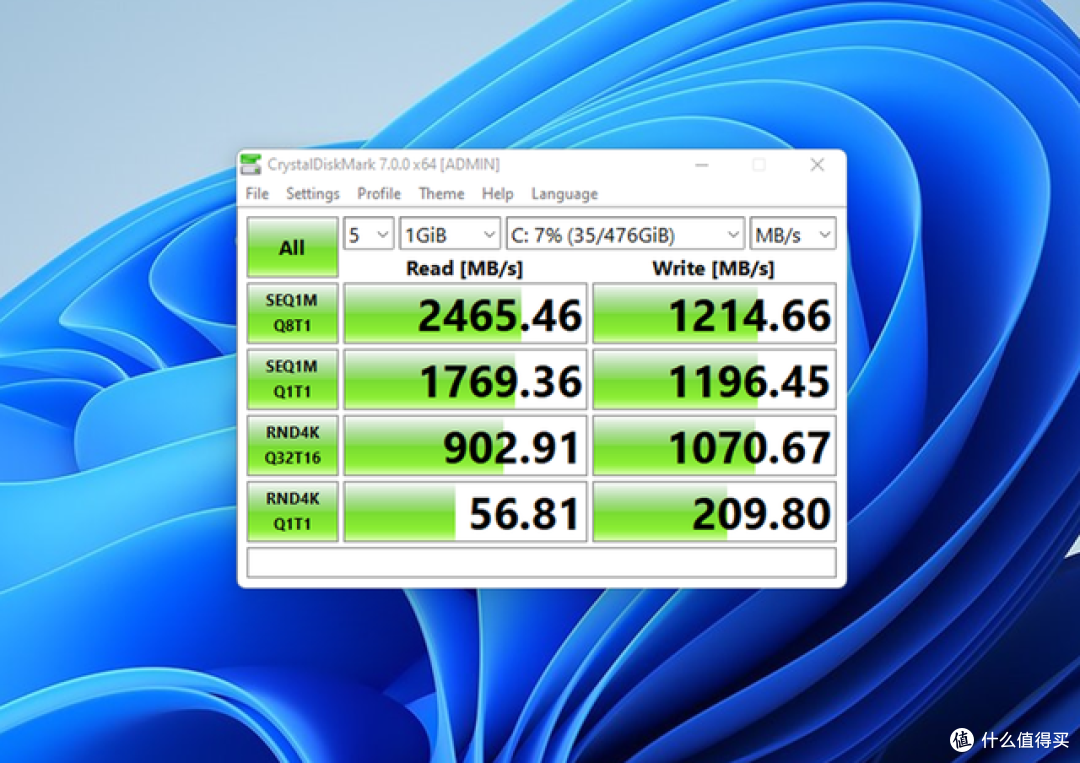Run the RND4K Q1T1 test
The height and width of the screenshot is (763, 1080).
[x=292, y=511]
